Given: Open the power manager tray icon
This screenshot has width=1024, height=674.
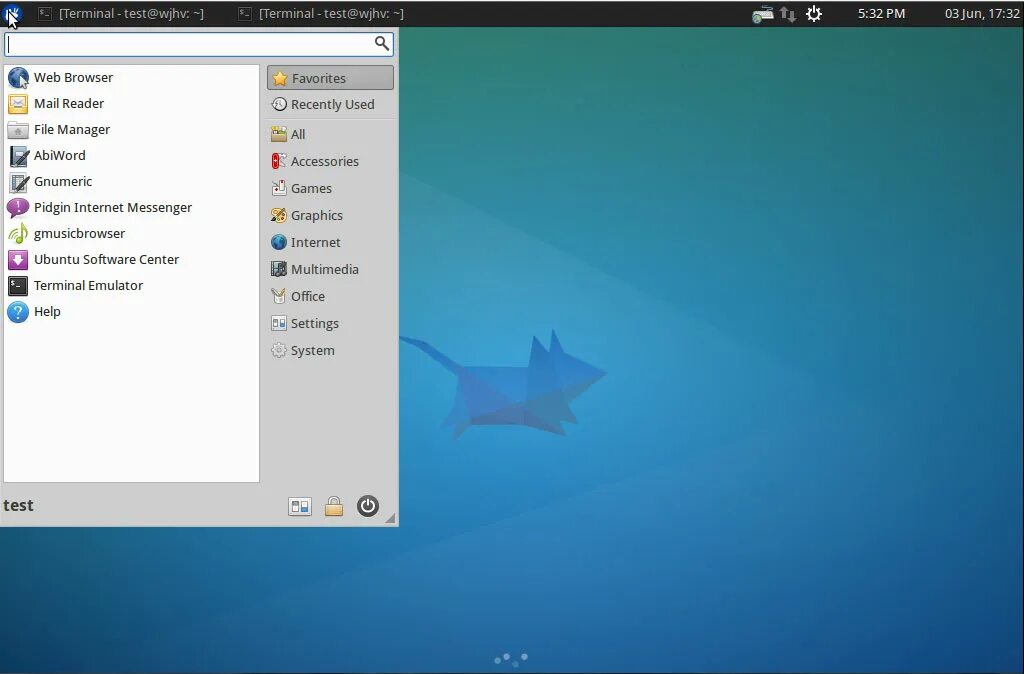Looking at the screenshot, I should [x=814, y=14].
